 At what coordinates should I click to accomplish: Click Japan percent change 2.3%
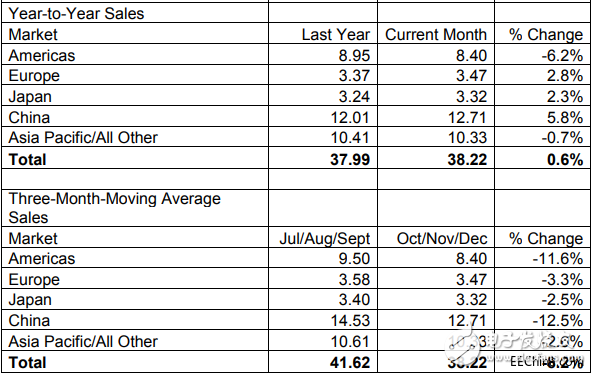tap(565, 97)
